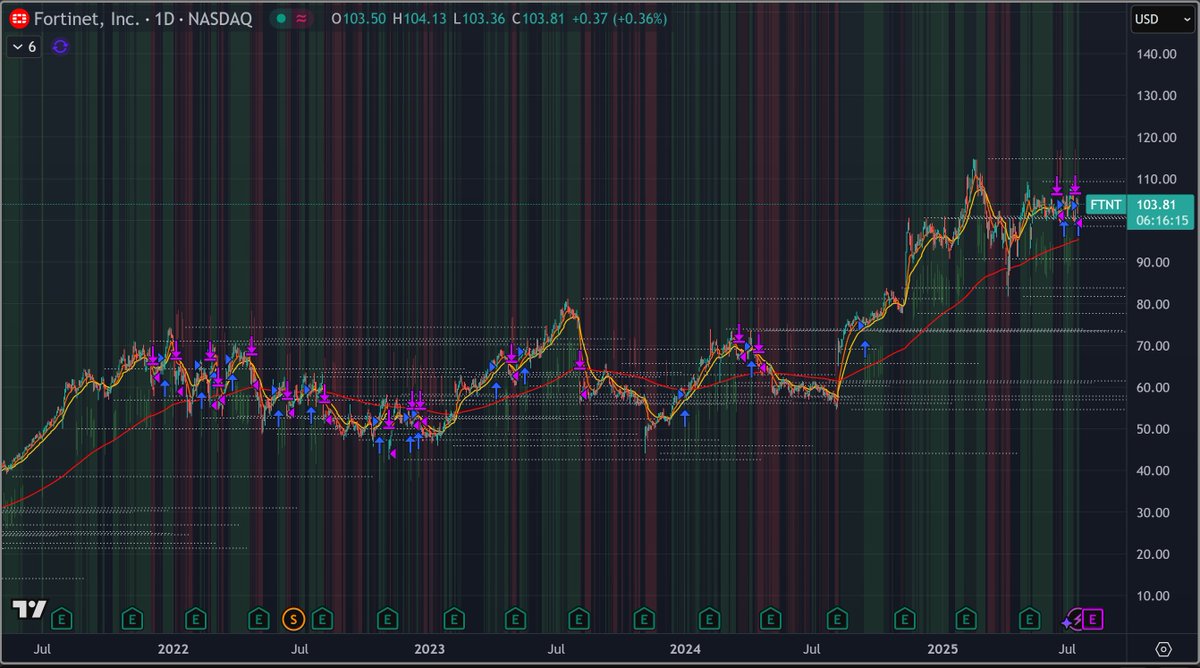Screen dimensions: 1200x668
Task: Click the last earnings E marker before 2025
Action: point(903,619)
